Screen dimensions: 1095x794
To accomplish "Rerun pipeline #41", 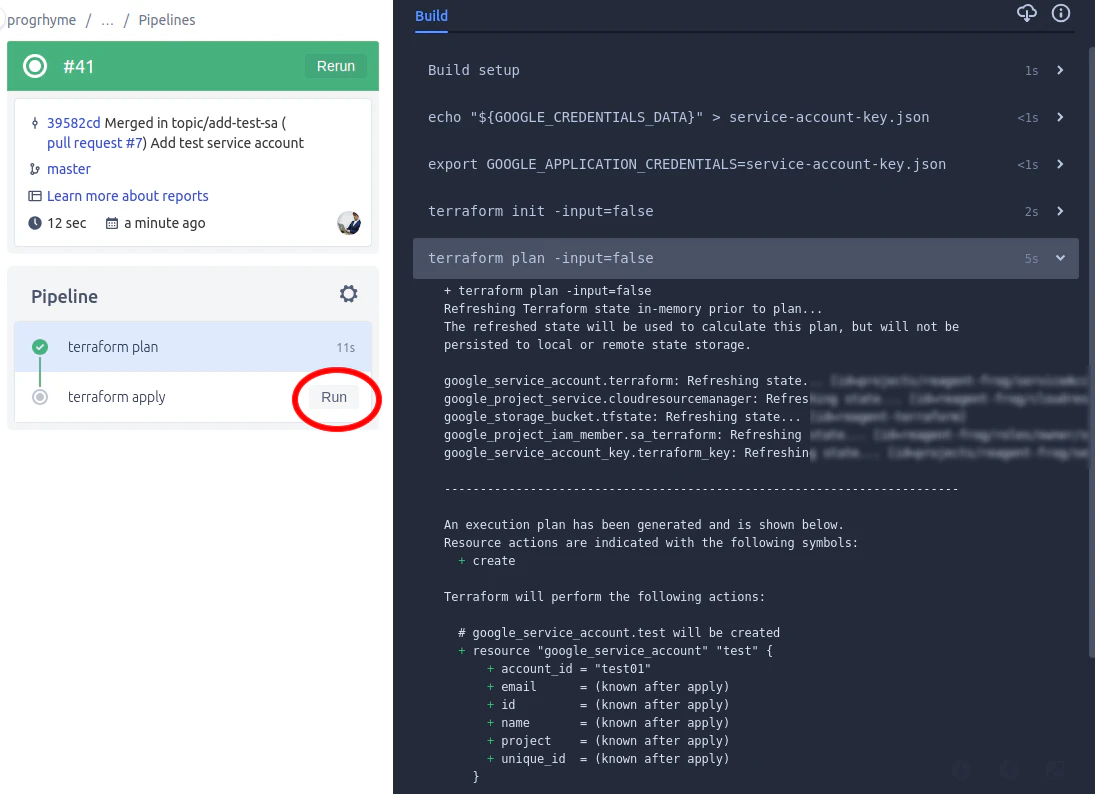I will pos(336,66).
